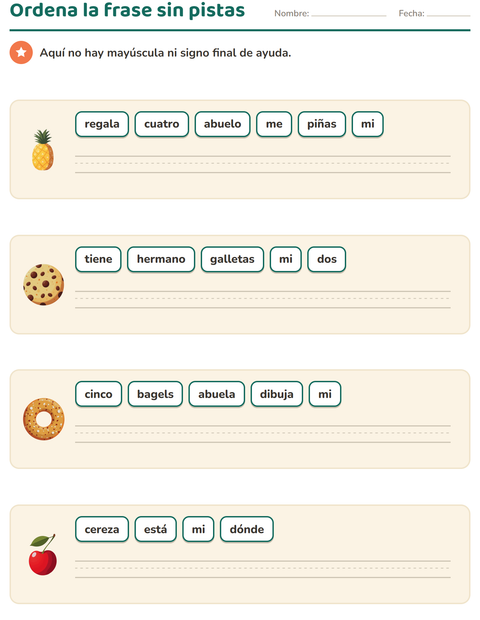Click the Fecha blank line
Viewport: 480px width, 620px height.
[448, 15]
